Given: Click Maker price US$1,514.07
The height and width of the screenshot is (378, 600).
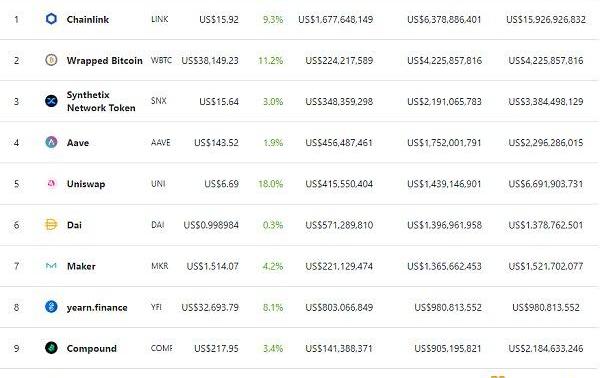Looking at the screenshot, I should [x=212, y=266].
